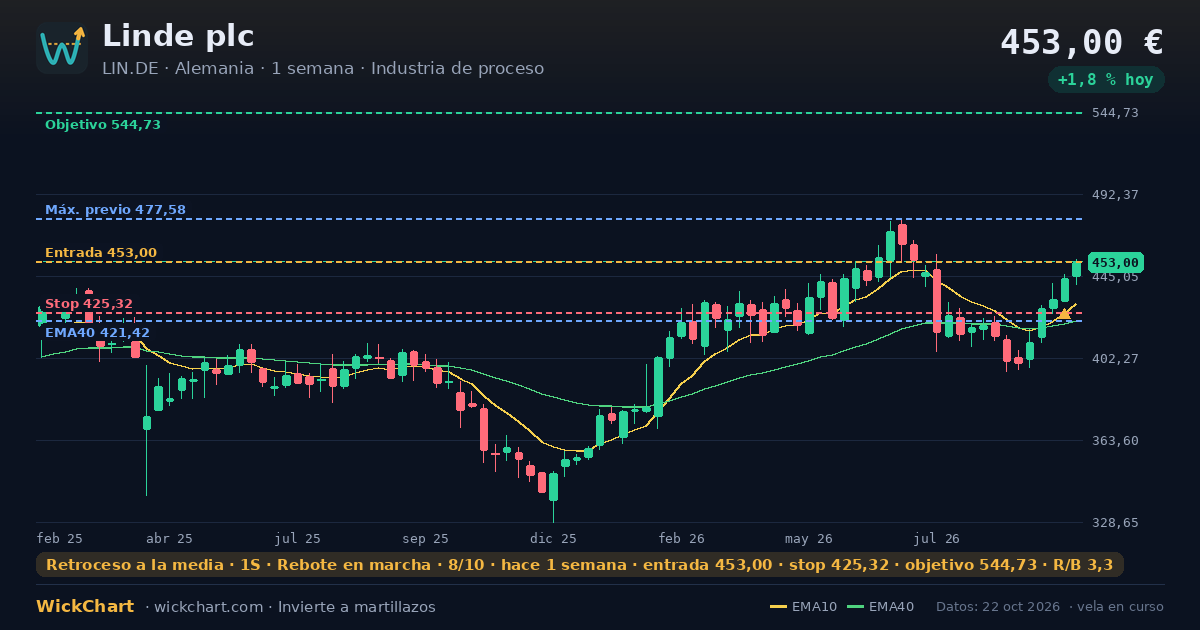Screen dimensions: 1200x630
Task: Click the WickChart brand name in footer
Action: tap(85, 607)
